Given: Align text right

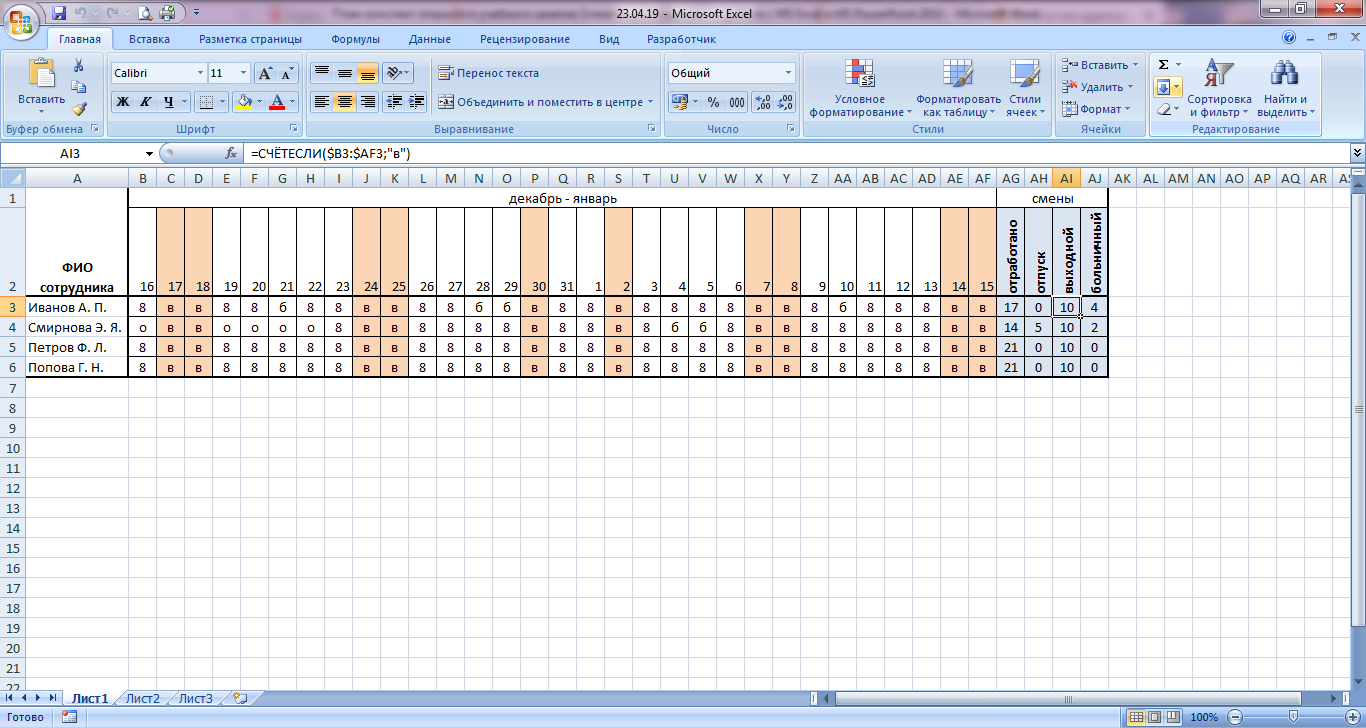Looking at the screenshot, I should click(x=367, y=102).
